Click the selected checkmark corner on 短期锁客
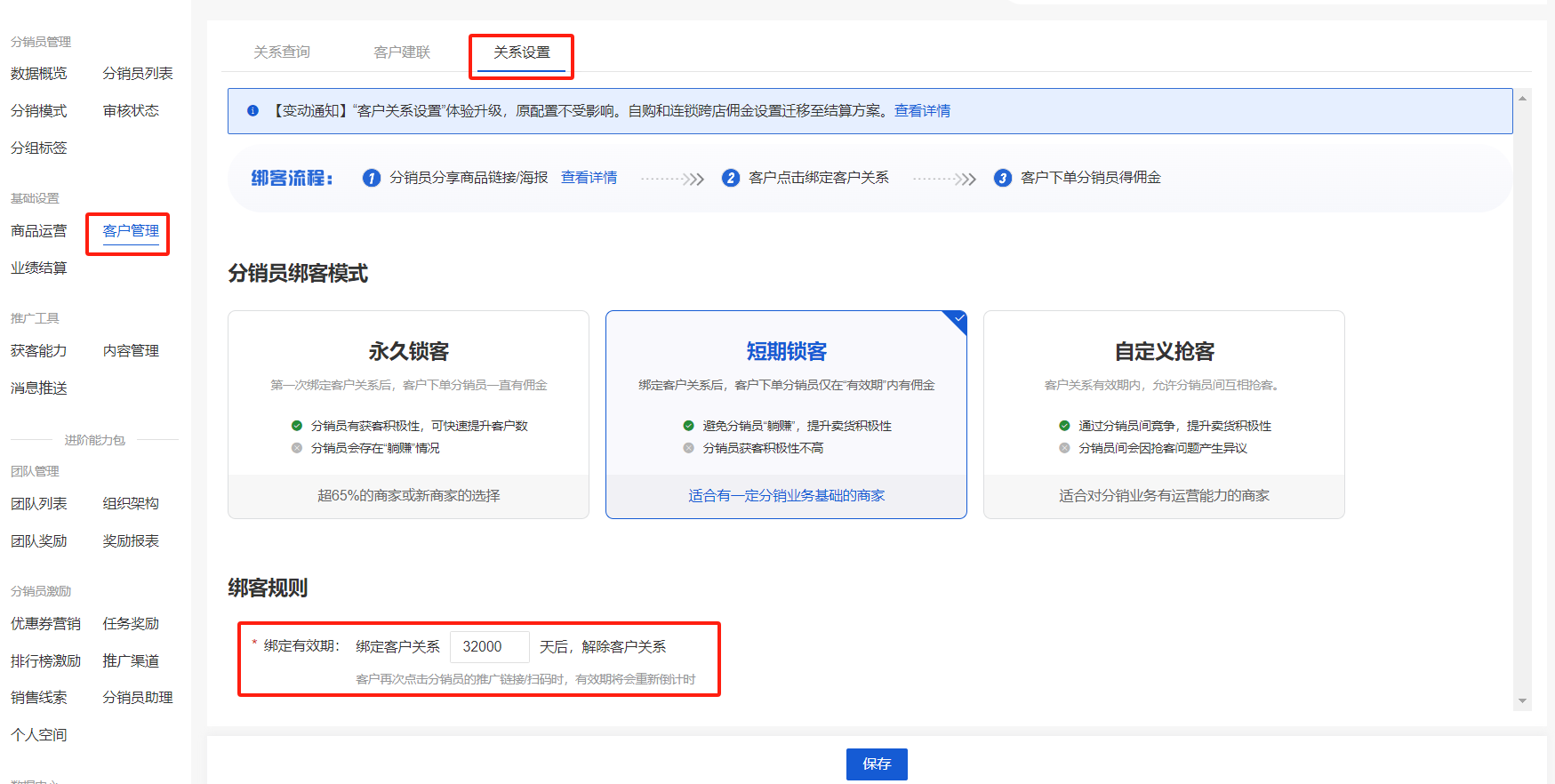Viewport: 1555px width, 784px height. click(x=958, y=319)
